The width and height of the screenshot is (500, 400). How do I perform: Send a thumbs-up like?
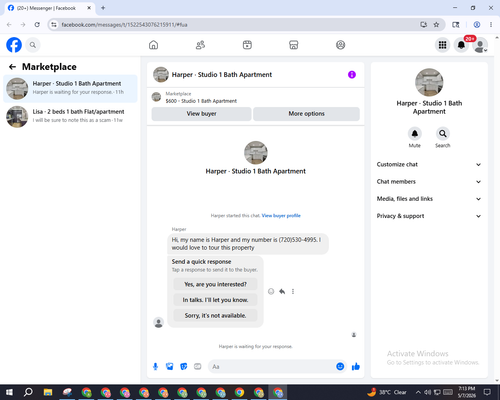[356, 367]
